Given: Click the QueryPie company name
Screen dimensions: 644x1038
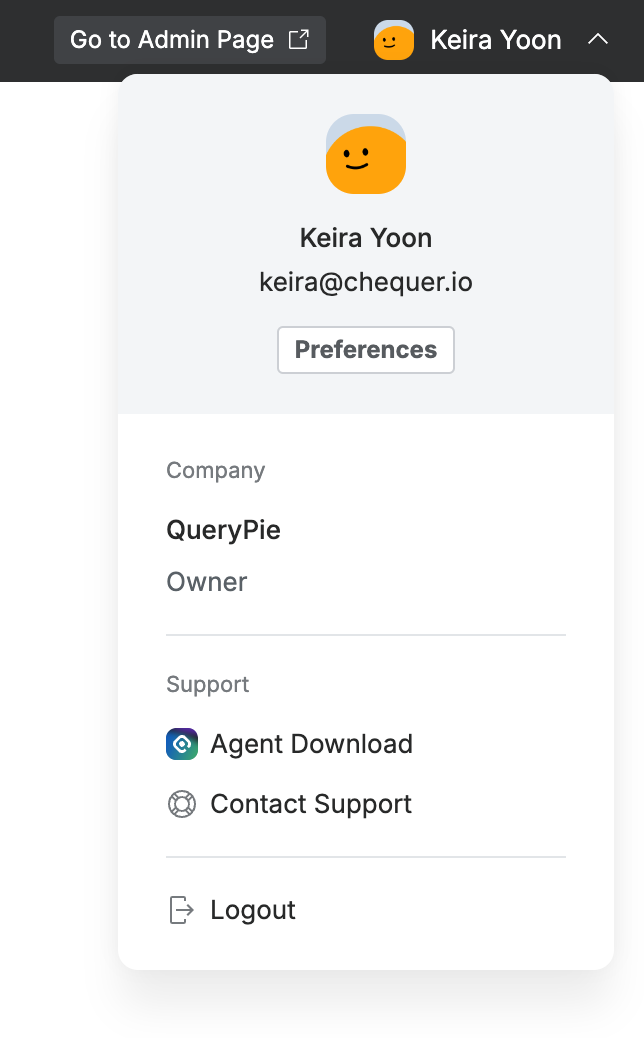Looking at the screenshot, I should 223,530.
